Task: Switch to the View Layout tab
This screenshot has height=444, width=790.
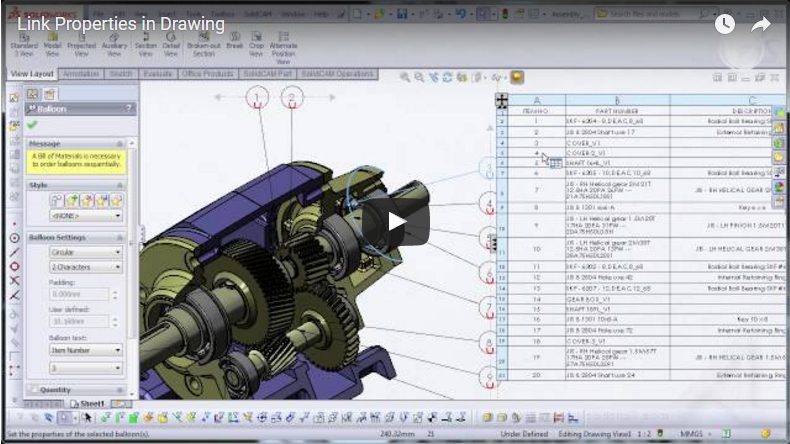Action: pyautogui.click(x=32, y=74)
